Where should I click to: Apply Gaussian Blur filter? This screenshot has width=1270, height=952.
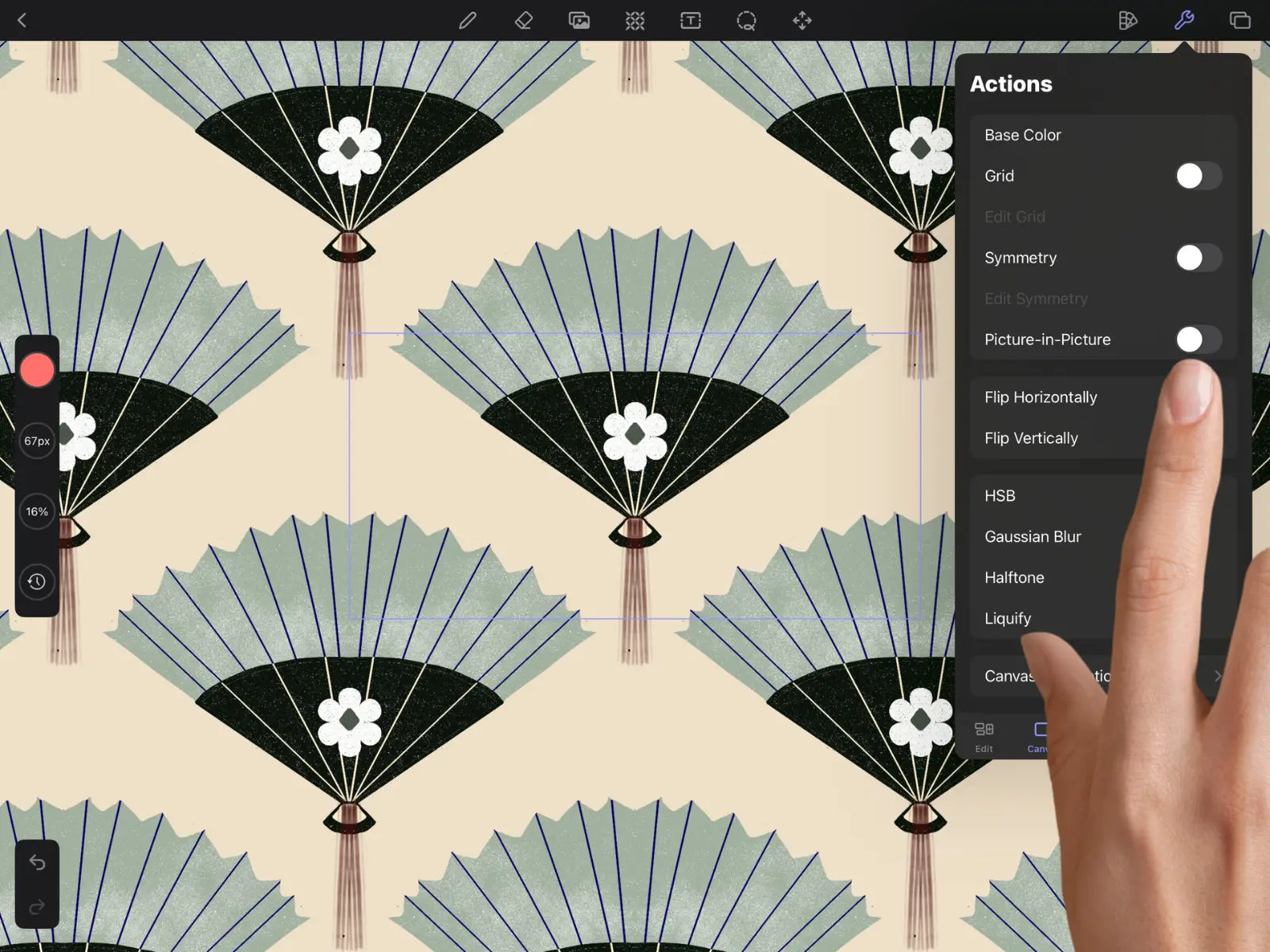[1103, 537]
